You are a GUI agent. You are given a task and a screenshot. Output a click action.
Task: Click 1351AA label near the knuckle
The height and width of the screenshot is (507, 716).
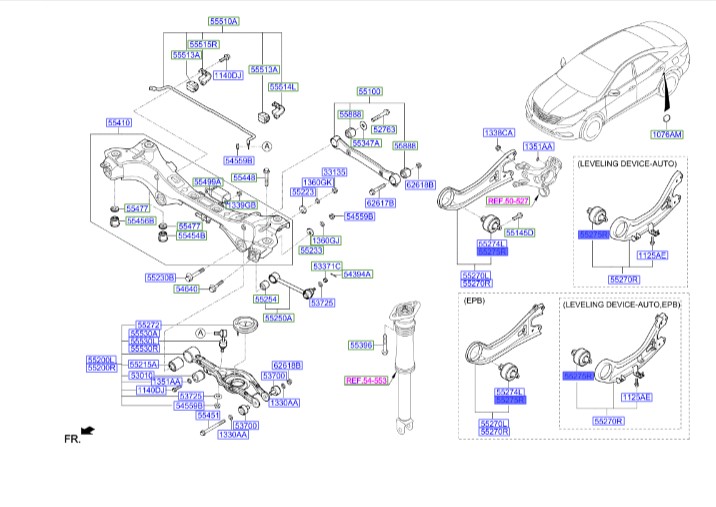click(x=538, y=146)
